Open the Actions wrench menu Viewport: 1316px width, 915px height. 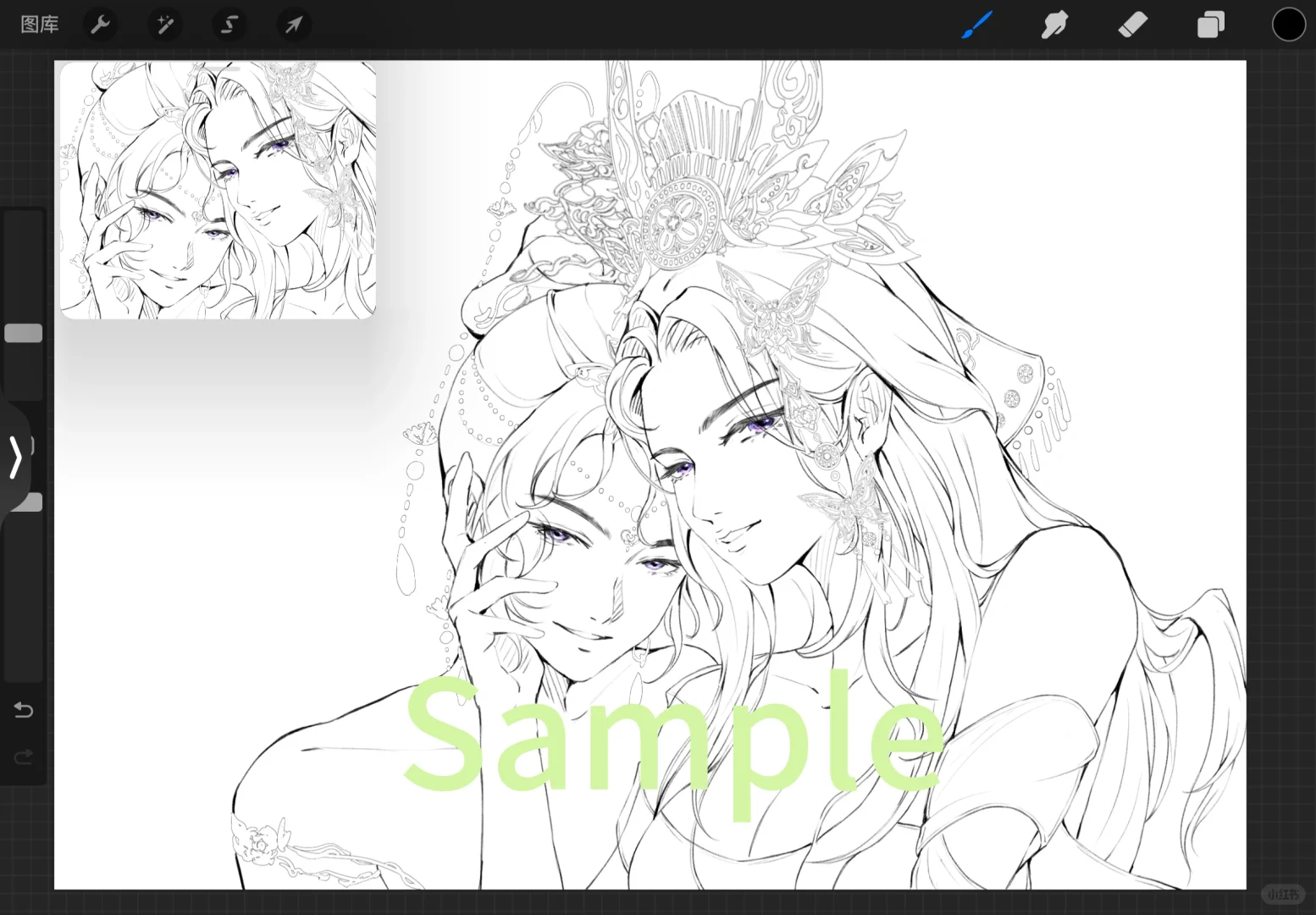click(101, 25)
